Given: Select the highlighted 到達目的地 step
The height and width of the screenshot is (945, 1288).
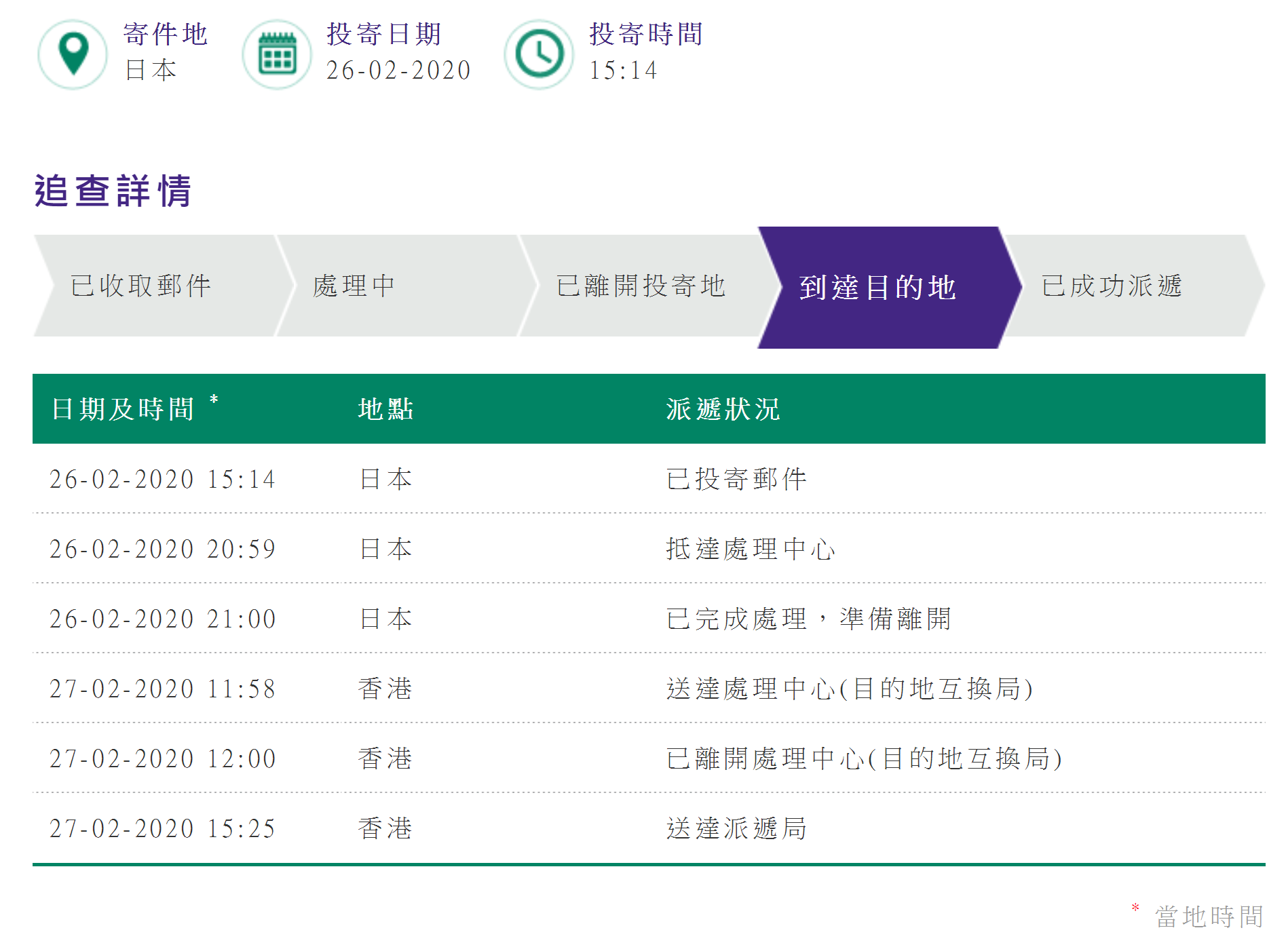Looking at the screenshot, I should [890, 288].
